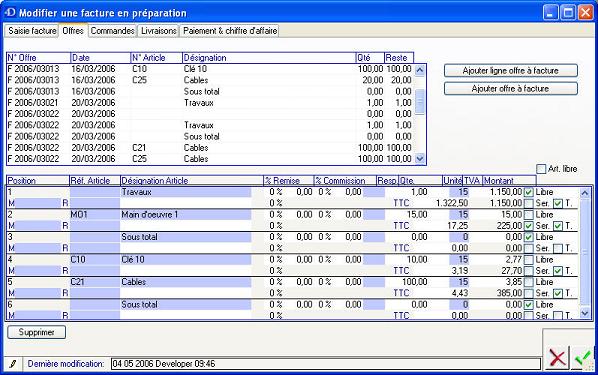Click Désignation column header in offers list
Screen dimensions: 598x375
269,58
